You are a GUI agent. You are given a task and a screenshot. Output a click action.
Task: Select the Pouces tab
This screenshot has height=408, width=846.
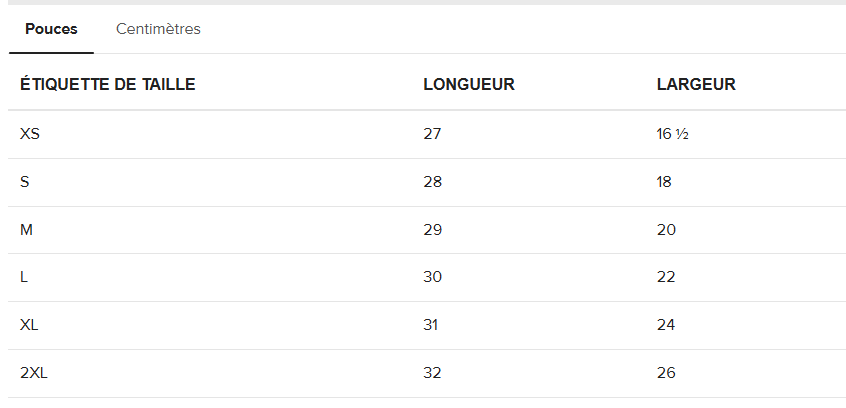51,29
